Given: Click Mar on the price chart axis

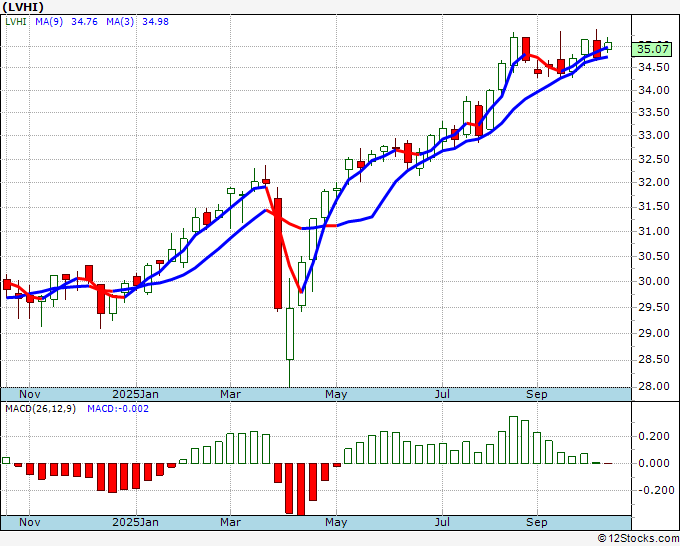Looking at the screenshot, I should [x=230, y=394].
